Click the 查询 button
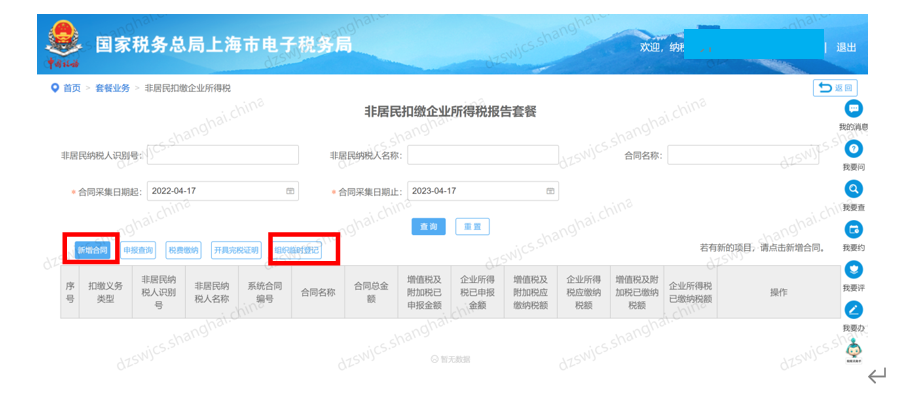 [x=429, y=227]
